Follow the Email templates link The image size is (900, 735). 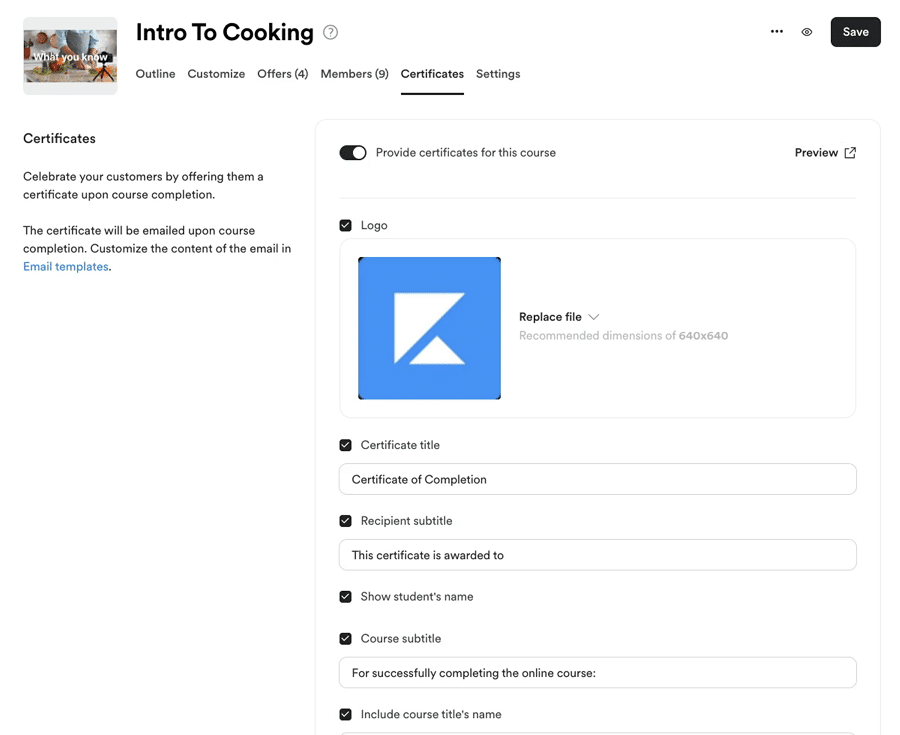65,267
